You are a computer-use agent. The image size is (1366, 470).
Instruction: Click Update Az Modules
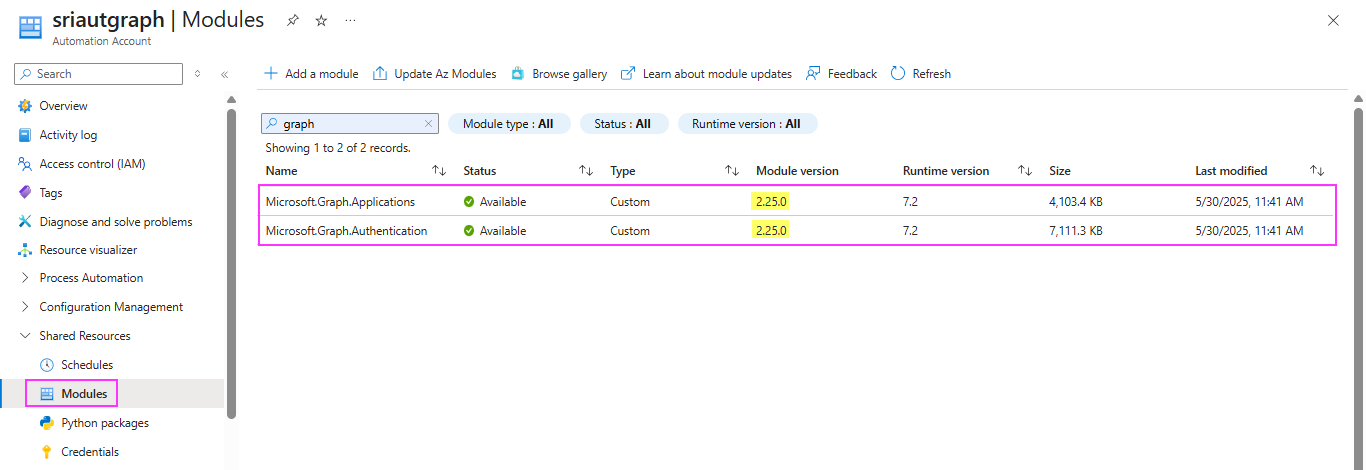pos(434,74)
